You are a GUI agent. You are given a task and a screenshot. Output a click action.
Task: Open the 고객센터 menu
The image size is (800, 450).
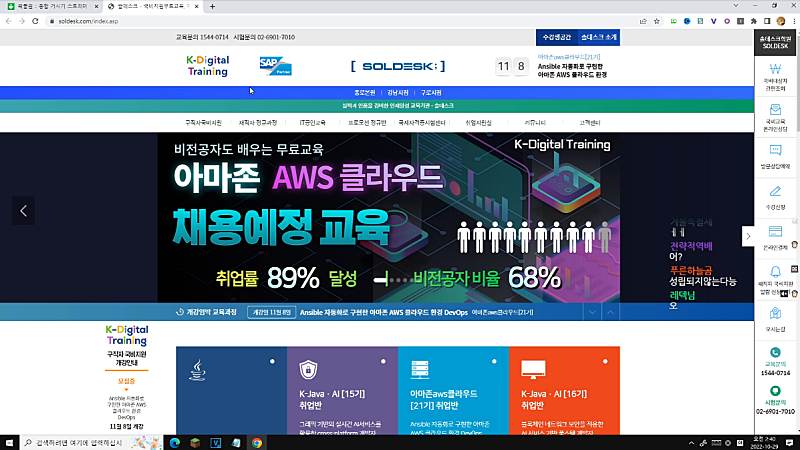pyautogui.click(x=590, y=123)
